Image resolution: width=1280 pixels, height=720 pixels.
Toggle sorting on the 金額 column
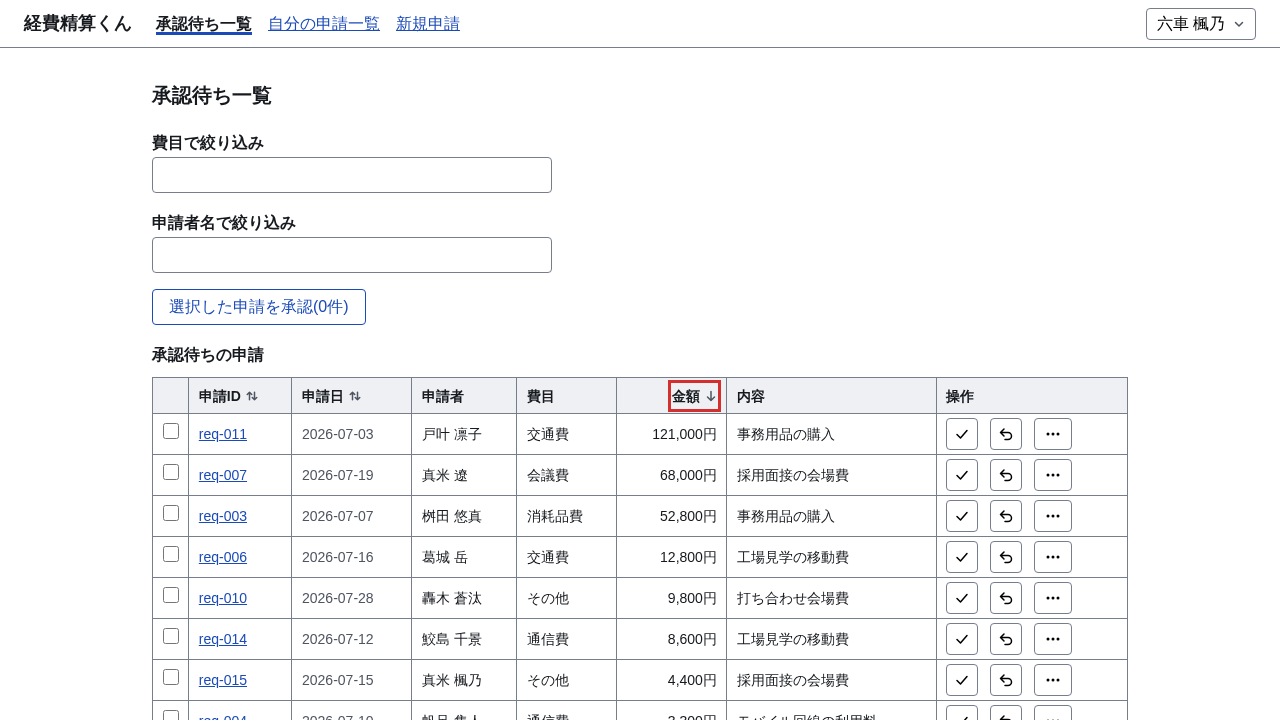point(694,396)
